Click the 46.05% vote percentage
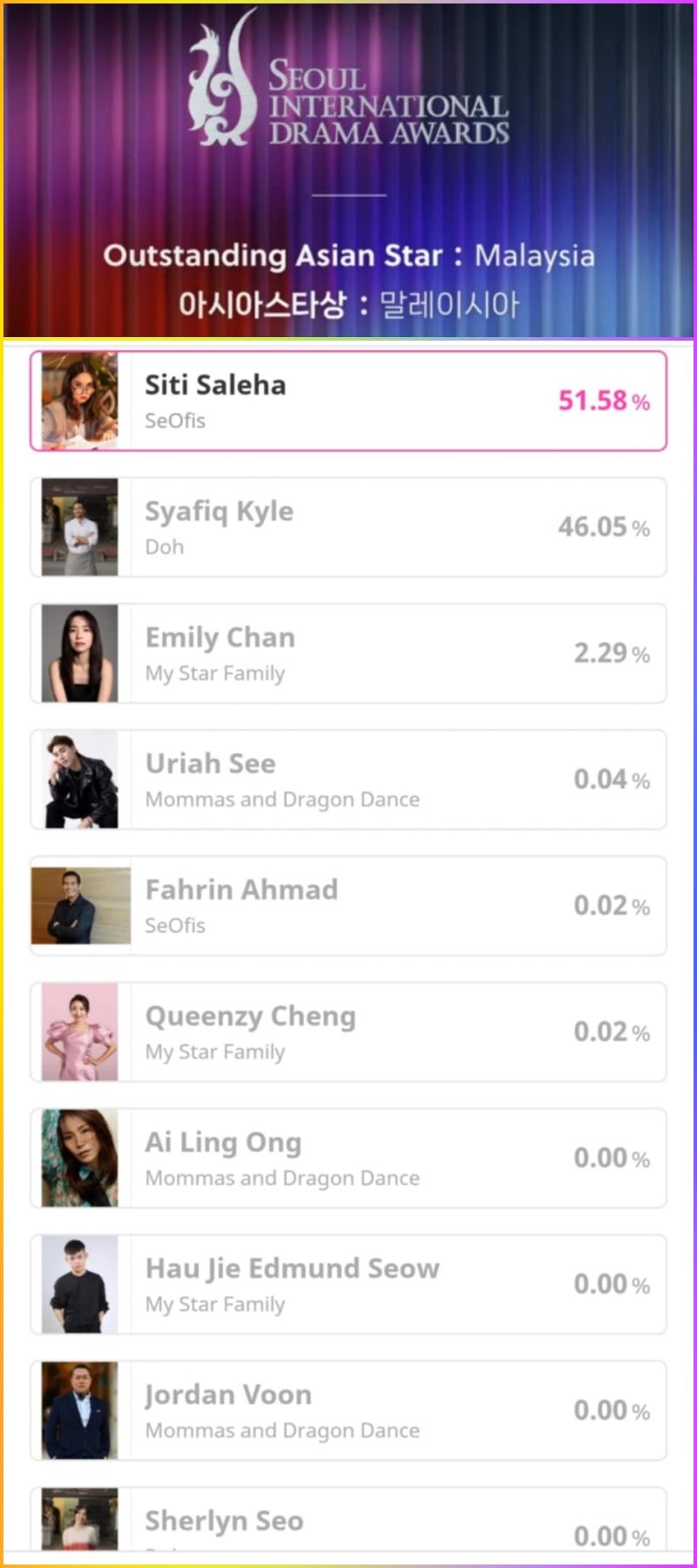Image resolution: width=697 pixels, height=1568 pixels. click(604, 527)
